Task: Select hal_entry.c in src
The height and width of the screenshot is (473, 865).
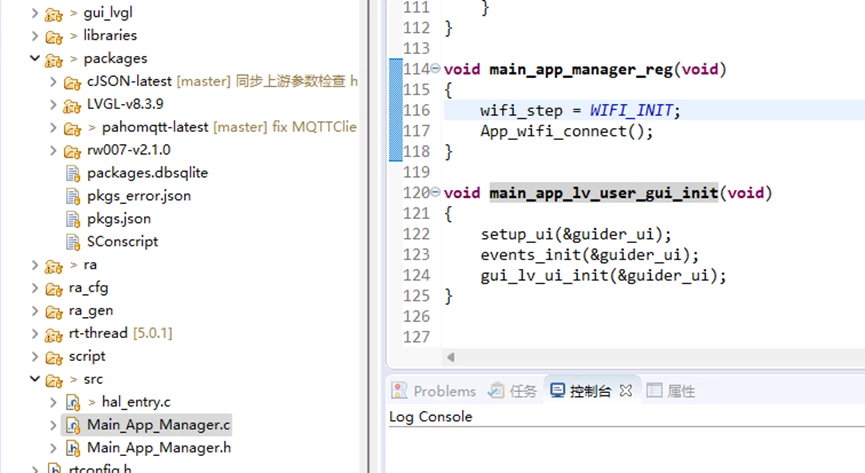Action: pyautogui.click(x=136, y=402)
